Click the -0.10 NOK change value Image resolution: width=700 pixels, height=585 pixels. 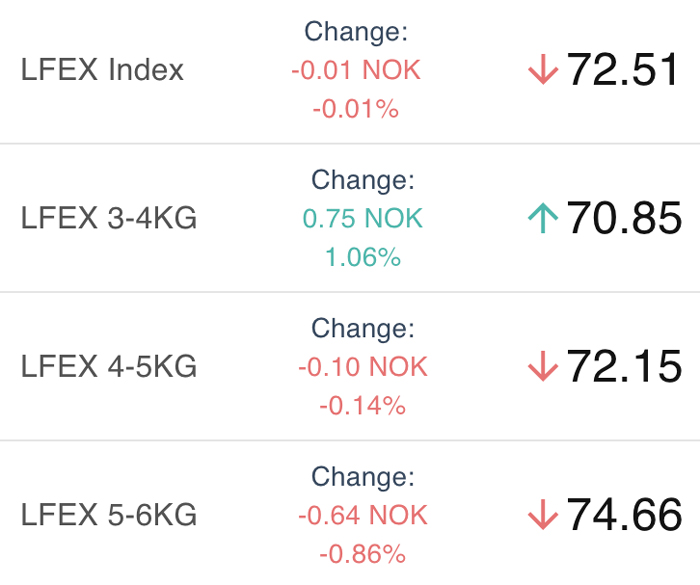point(363,367)
